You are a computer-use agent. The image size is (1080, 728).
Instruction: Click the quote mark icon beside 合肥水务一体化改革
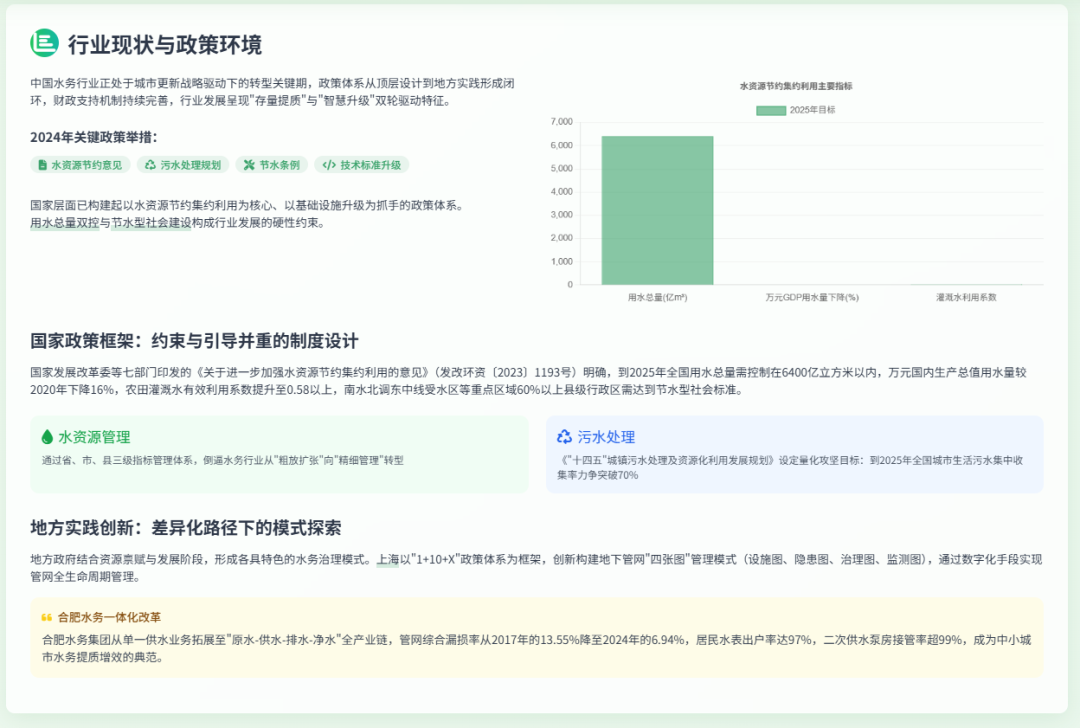click(x=47, y=618)
